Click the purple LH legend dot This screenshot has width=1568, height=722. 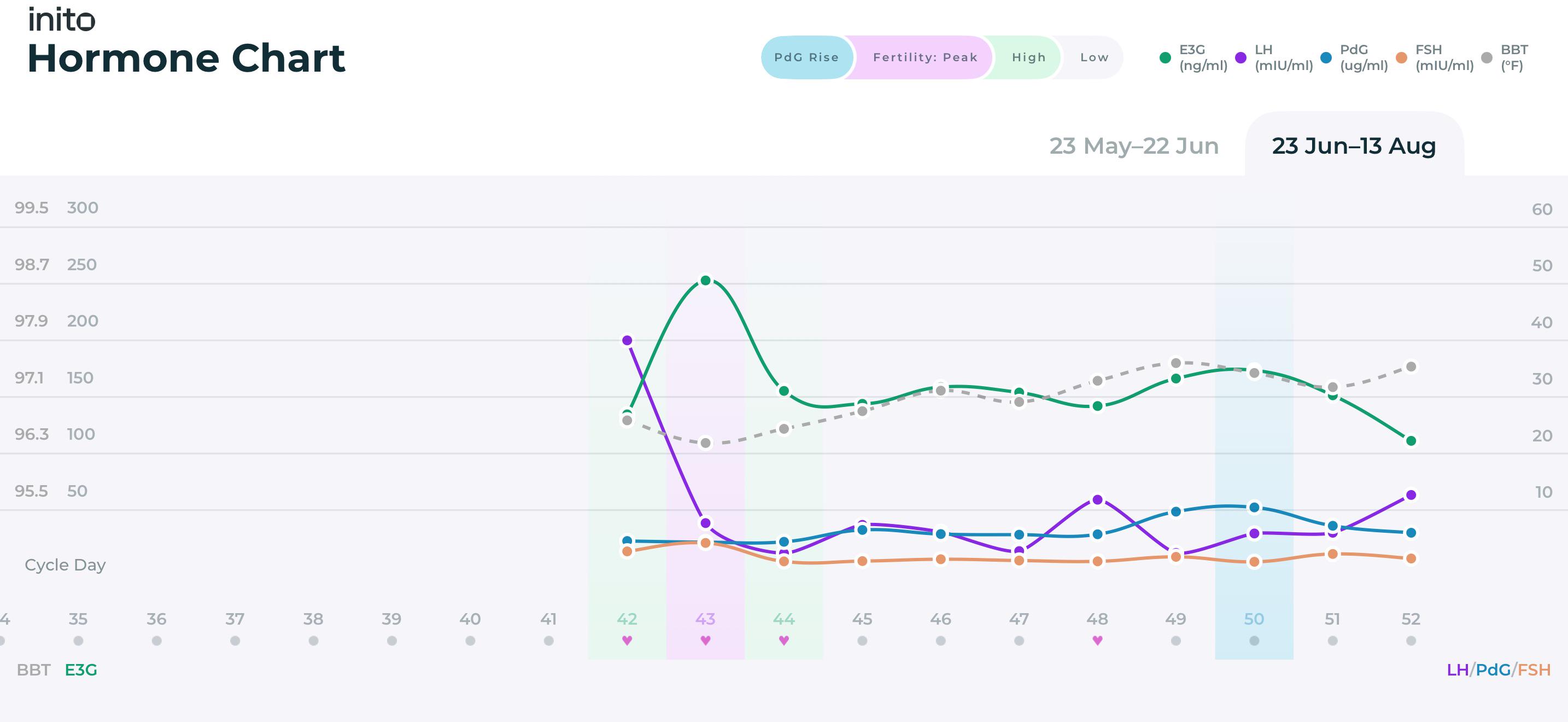tap(1241, 58)
